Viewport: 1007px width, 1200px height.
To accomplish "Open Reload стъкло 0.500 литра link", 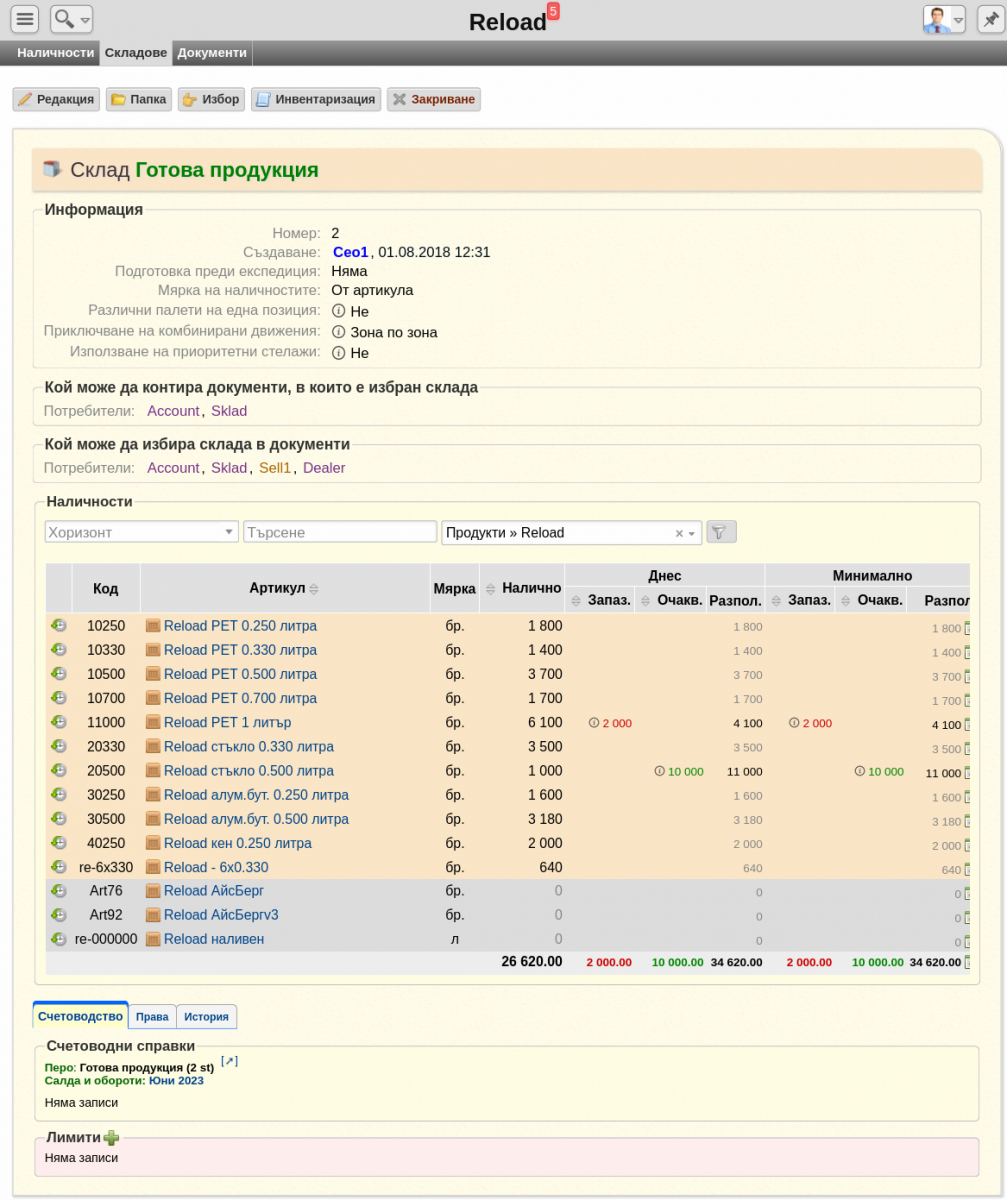I will point(249,771).
